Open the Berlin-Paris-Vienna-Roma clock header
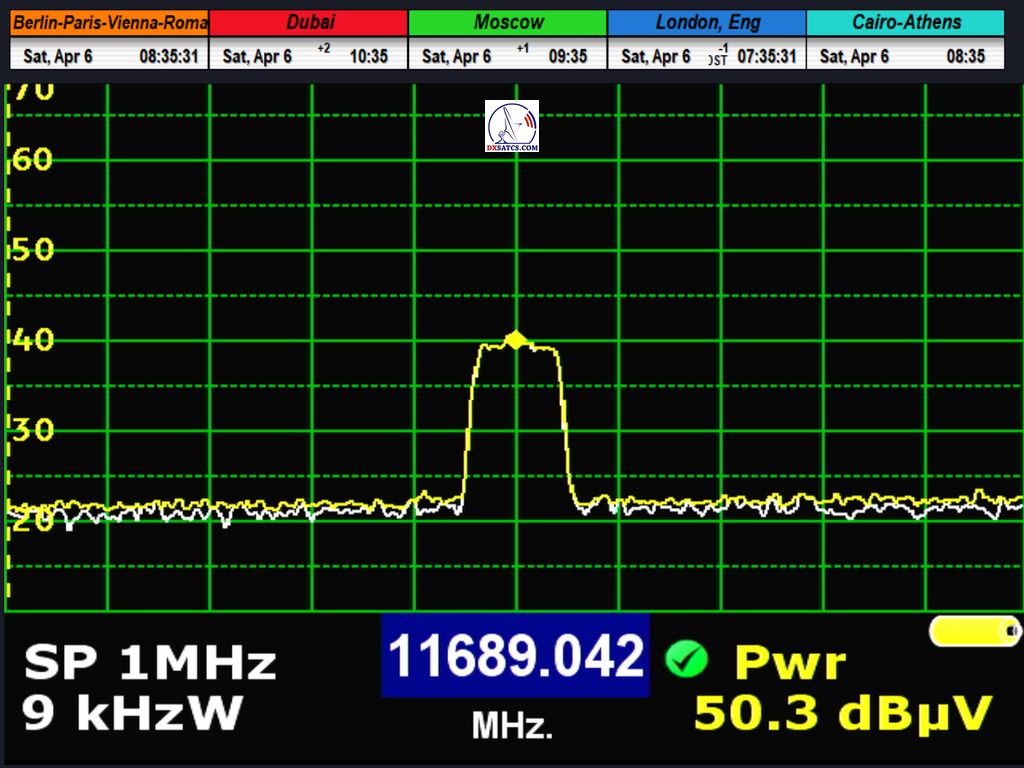The height and width of the screenshot is (768, 1024). [x=109, y=22]
